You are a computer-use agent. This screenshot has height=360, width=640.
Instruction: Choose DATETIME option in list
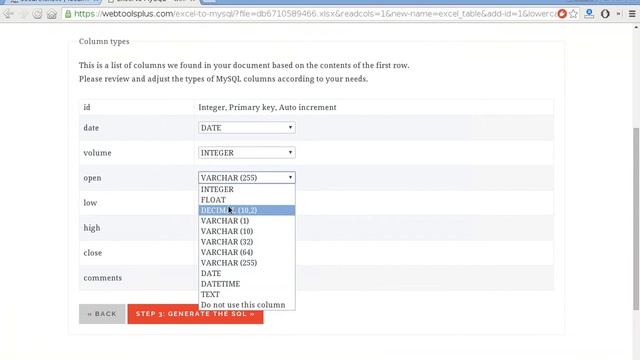tap(247, 284)
